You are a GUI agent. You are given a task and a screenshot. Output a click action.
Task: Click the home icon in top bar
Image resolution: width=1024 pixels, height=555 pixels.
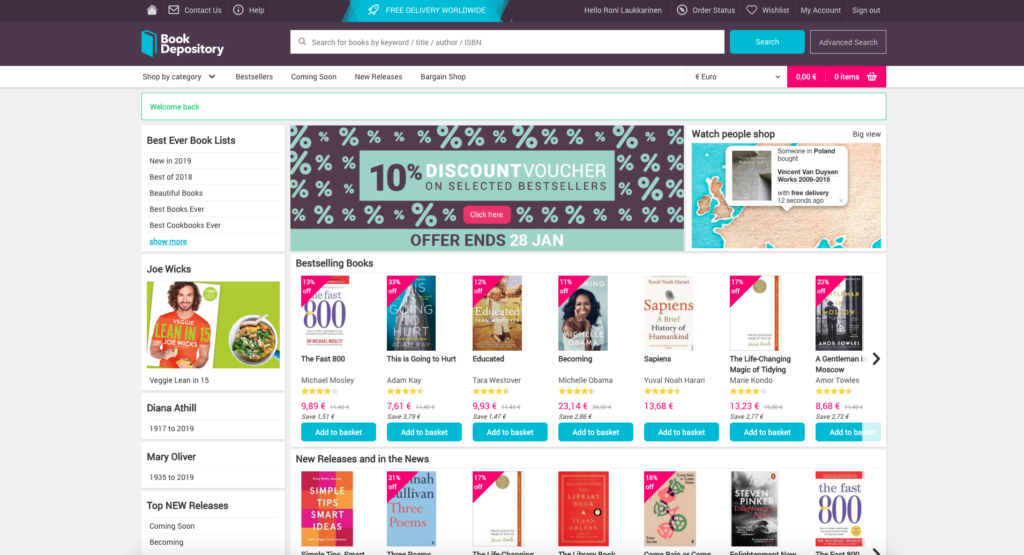(x=152, y=10)
